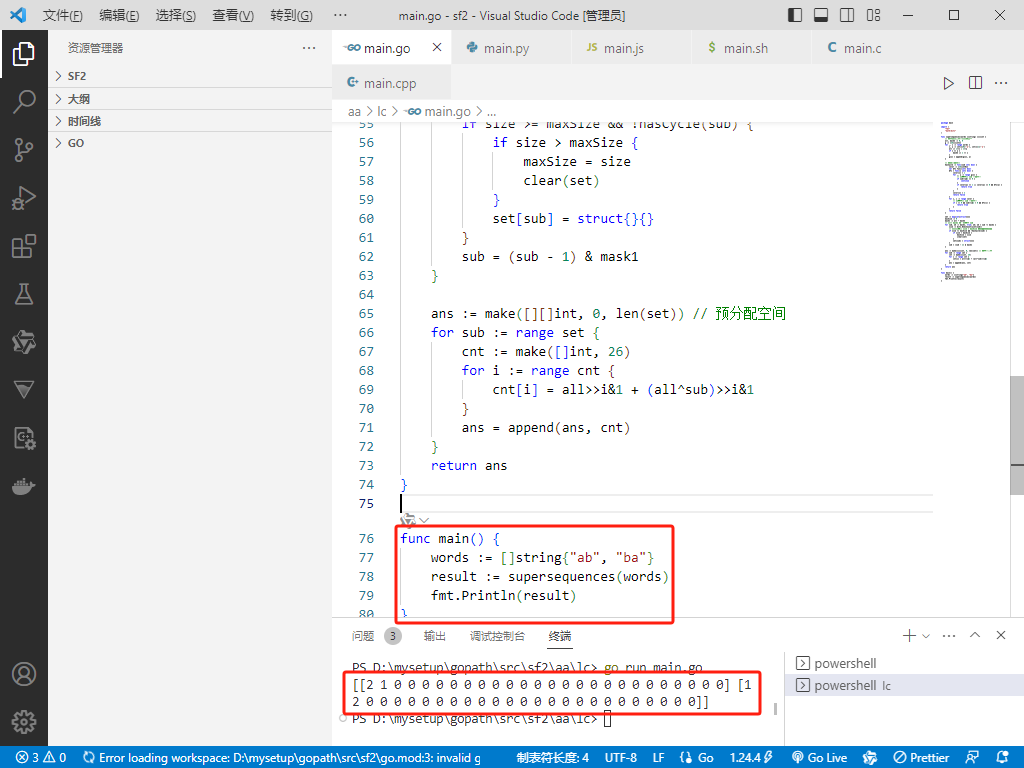Image resolution: width=1024 pixels, height=768 pixels.
Task: Open the 输出 output panel tab
Action: tap(434, 636)
